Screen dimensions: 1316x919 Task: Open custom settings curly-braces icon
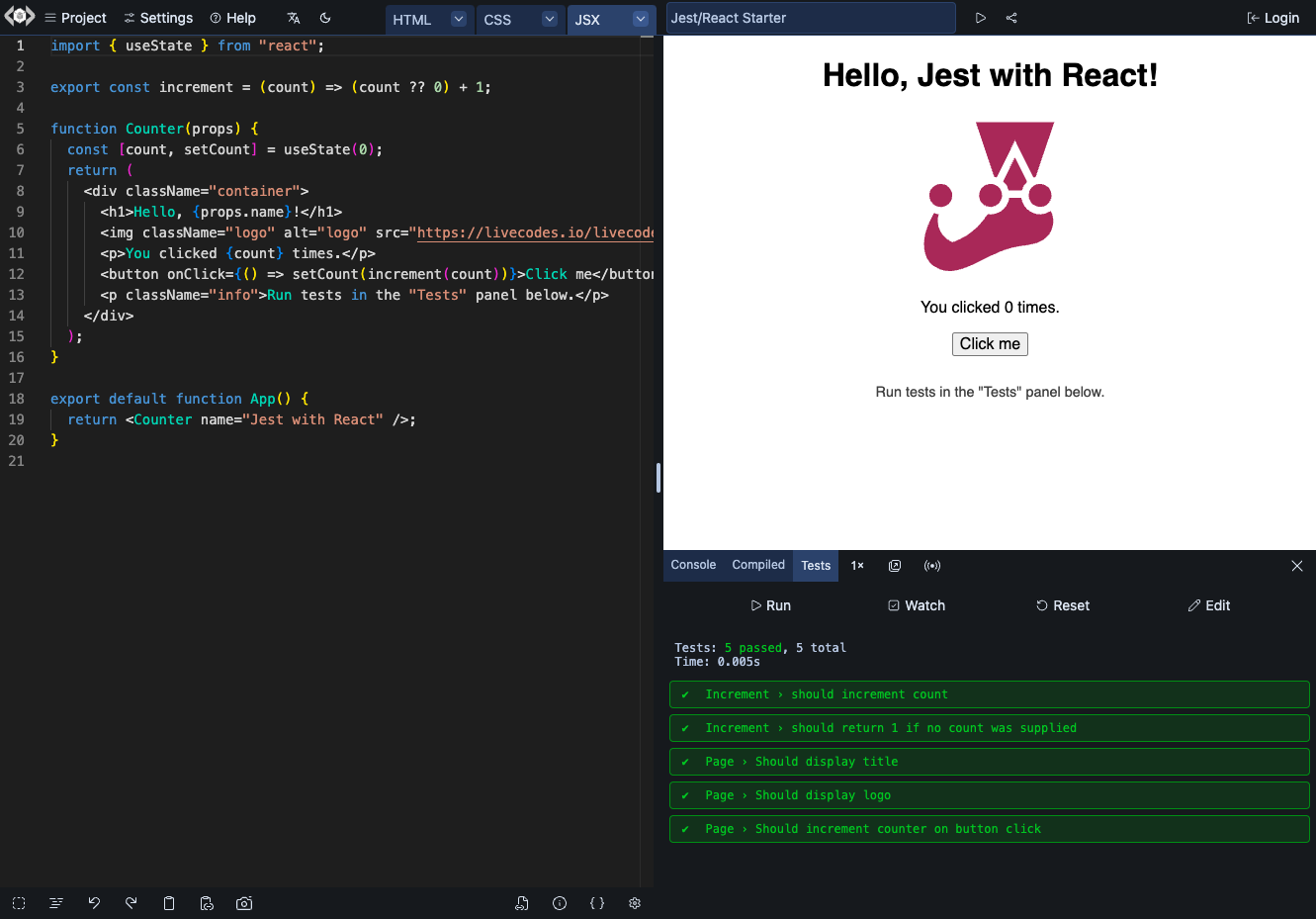(597, 903)
